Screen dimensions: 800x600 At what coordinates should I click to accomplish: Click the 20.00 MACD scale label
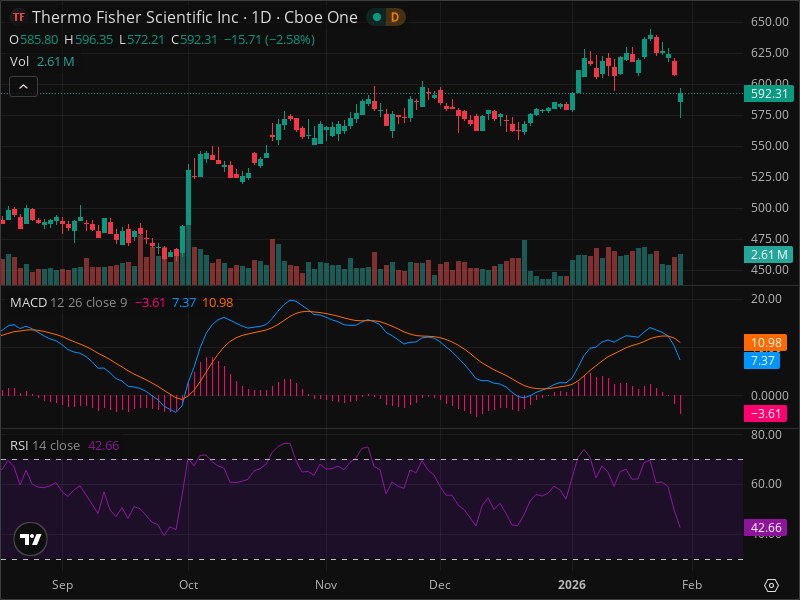pyautogui.click(x=766, y=298)
